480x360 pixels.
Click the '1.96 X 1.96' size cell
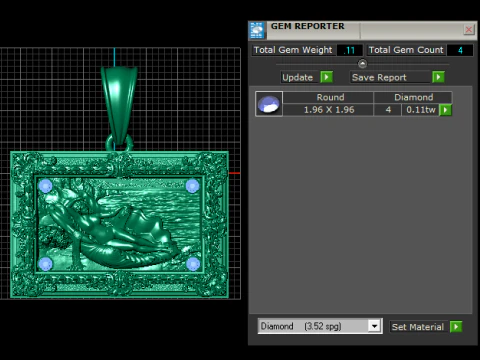click(329, 110)
